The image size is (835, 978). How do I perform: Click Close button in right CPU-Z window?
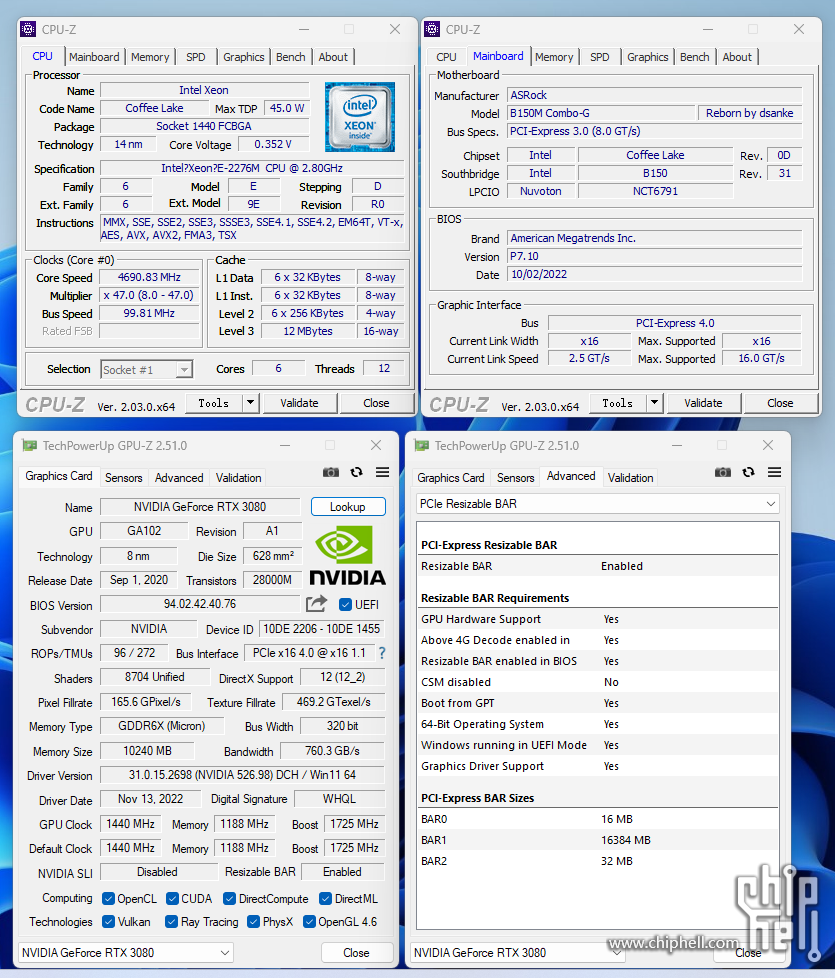[x=780, y=403]
